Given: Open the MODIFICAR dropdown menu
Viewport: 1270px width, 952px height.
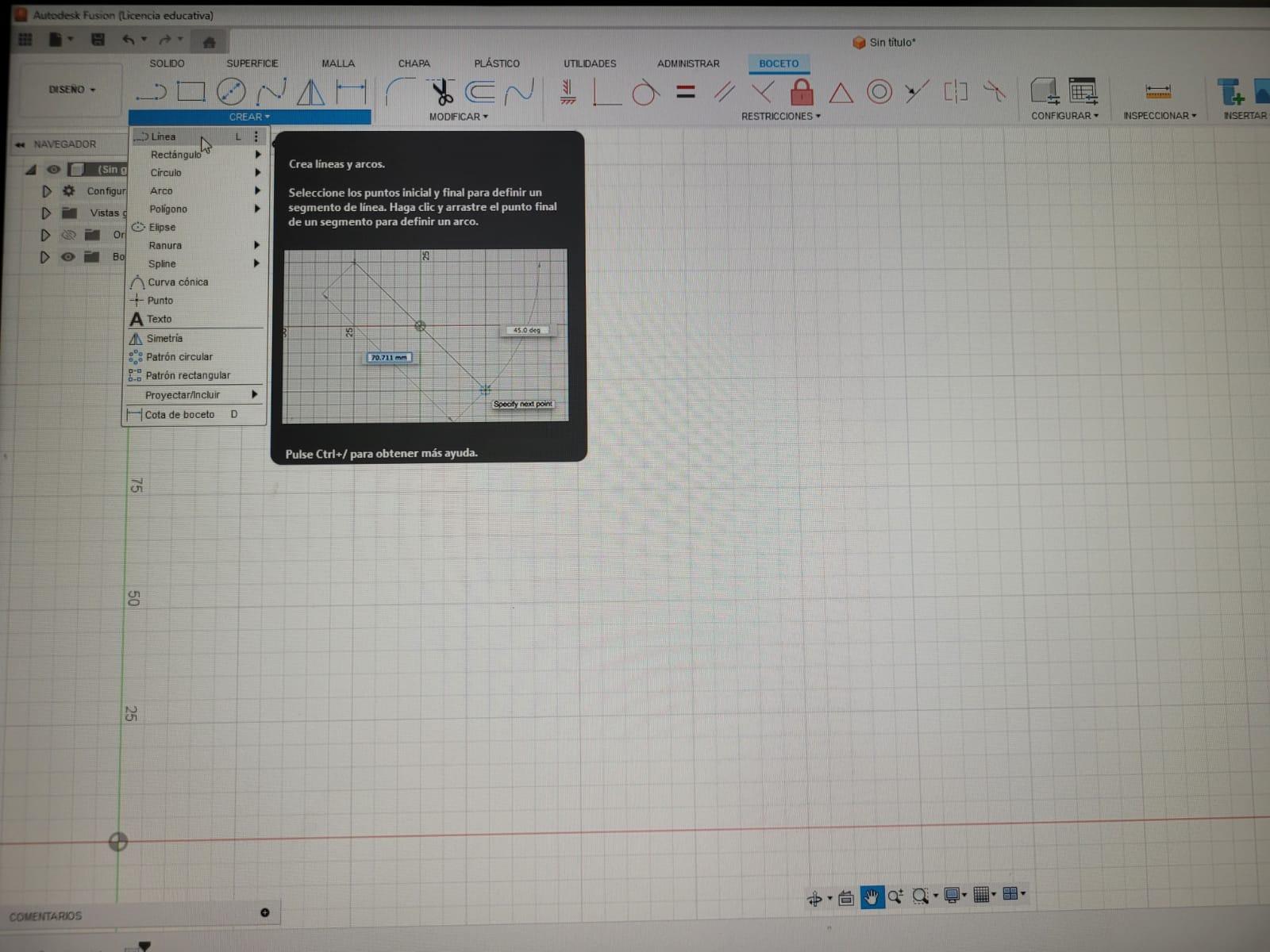Looking at the screenshot, I should pyautogui.click(x=458, y=117).
